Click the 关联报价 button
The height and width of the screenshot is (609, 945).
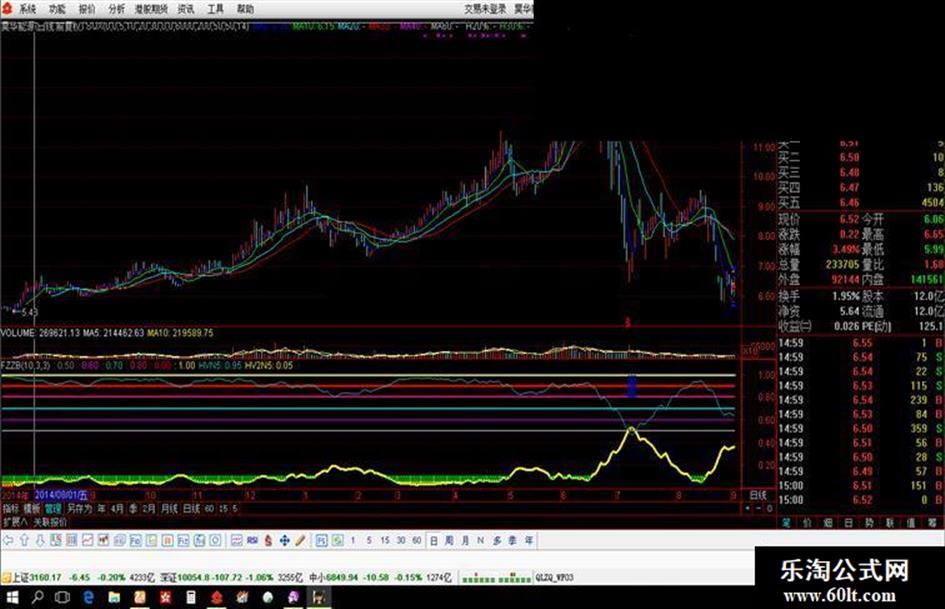click(51, 522)
